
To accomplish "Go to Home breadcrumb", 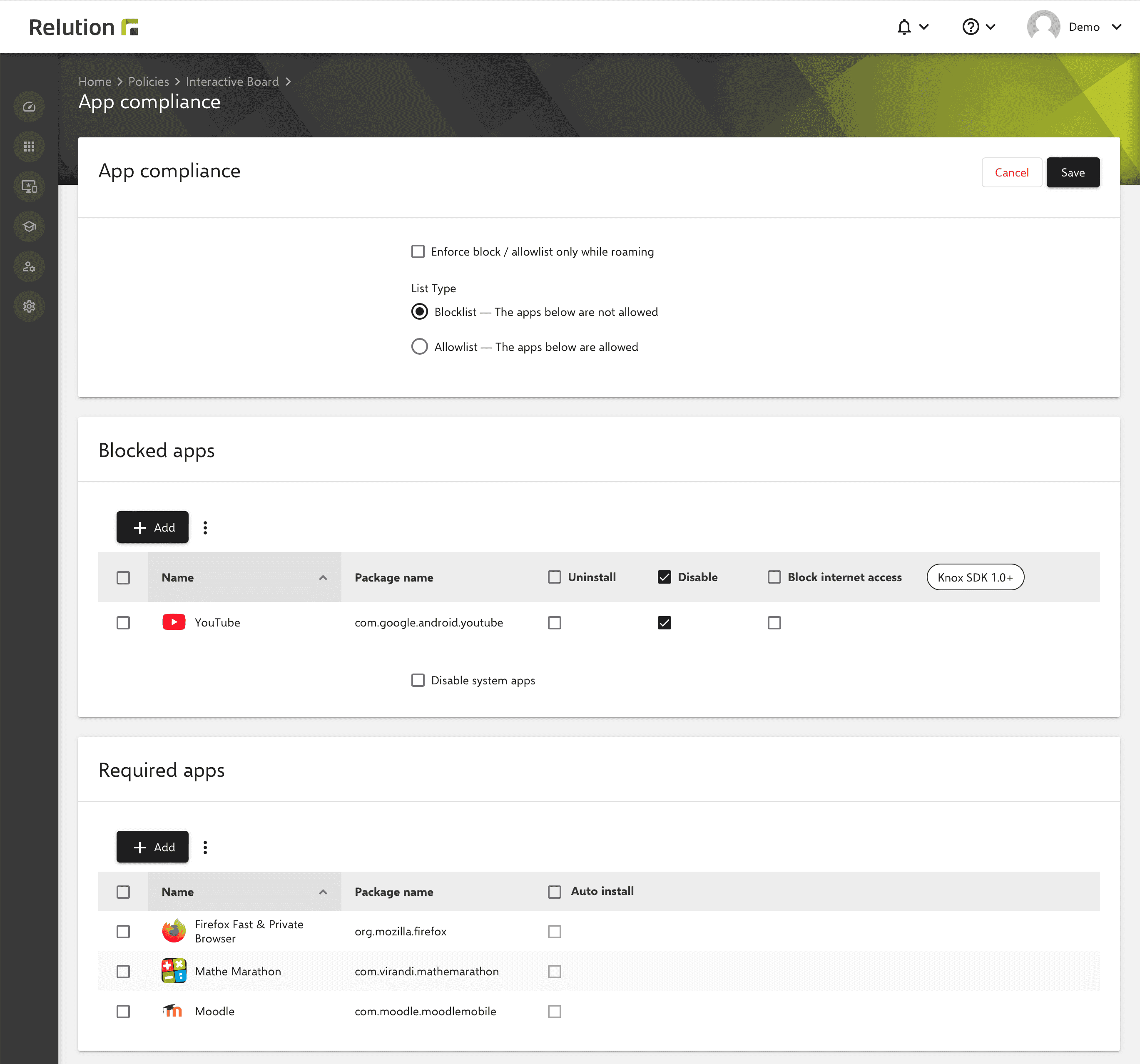I will (95, 82).
